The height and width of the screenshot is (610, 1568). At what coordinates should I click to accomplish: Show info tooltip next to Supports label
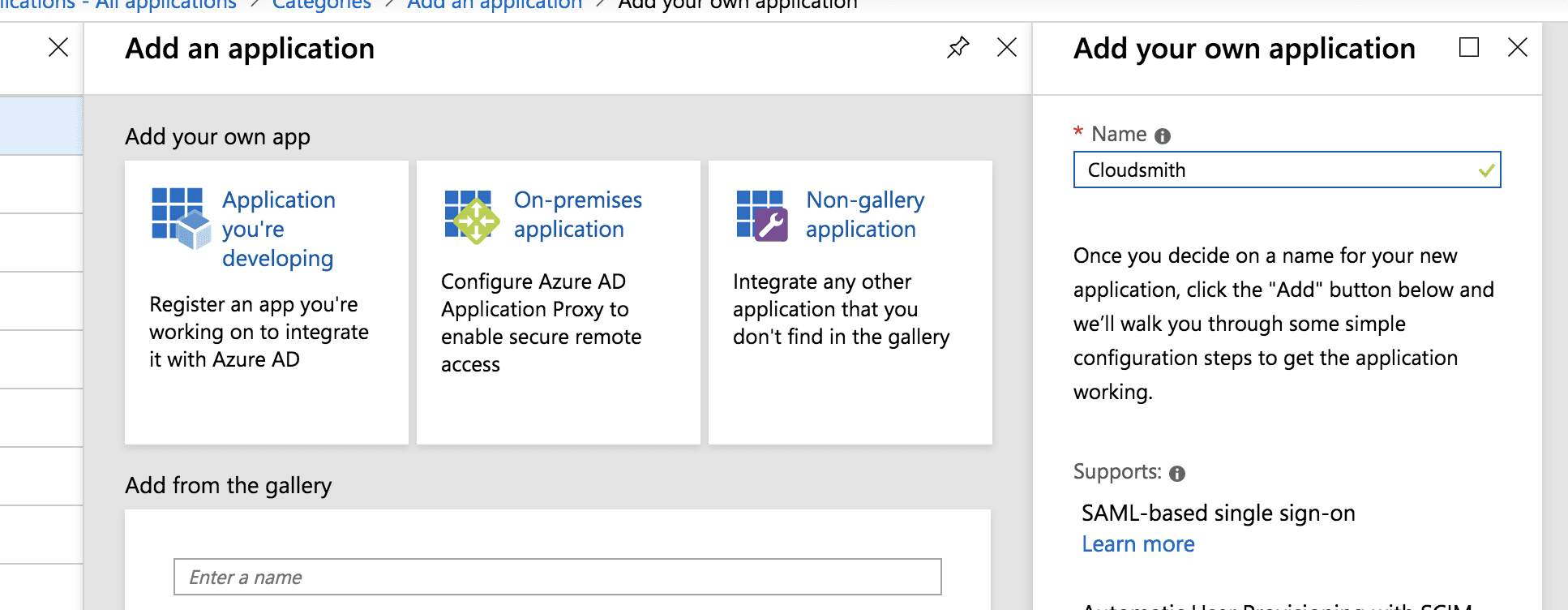[1177, 474]
